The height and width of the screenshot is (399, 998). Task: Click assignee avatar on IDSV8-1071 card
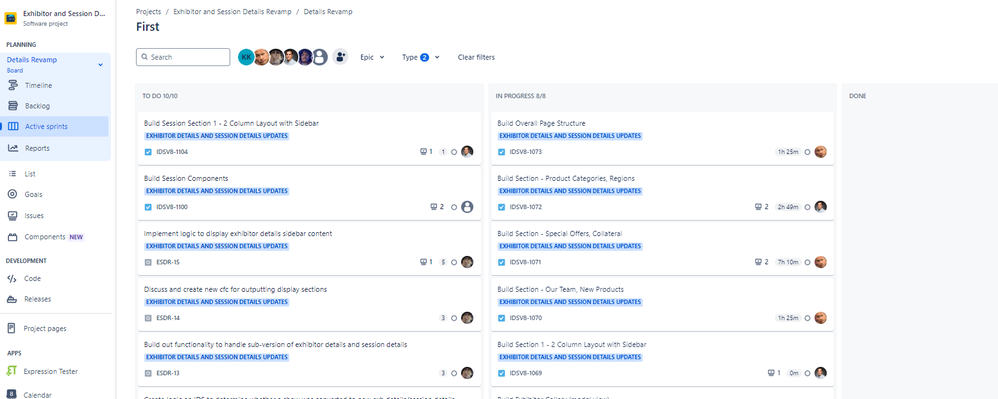pyautogui.click(x=820, y=262)
